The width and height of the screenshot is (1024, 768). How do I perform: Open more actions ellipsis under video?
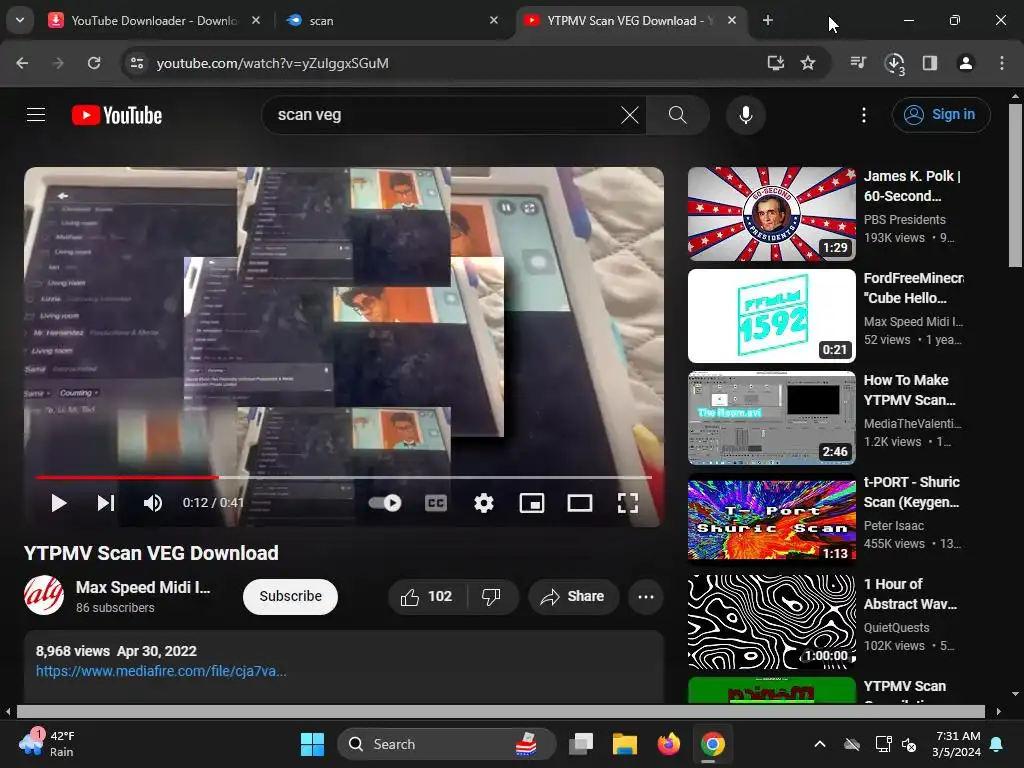click(646, 596)
